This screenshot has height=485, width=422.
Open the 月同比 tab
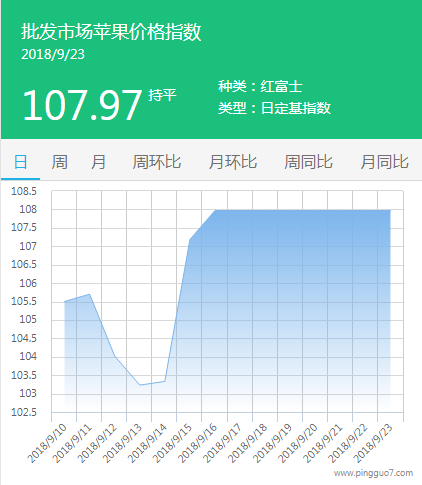(x=384, y=162)
